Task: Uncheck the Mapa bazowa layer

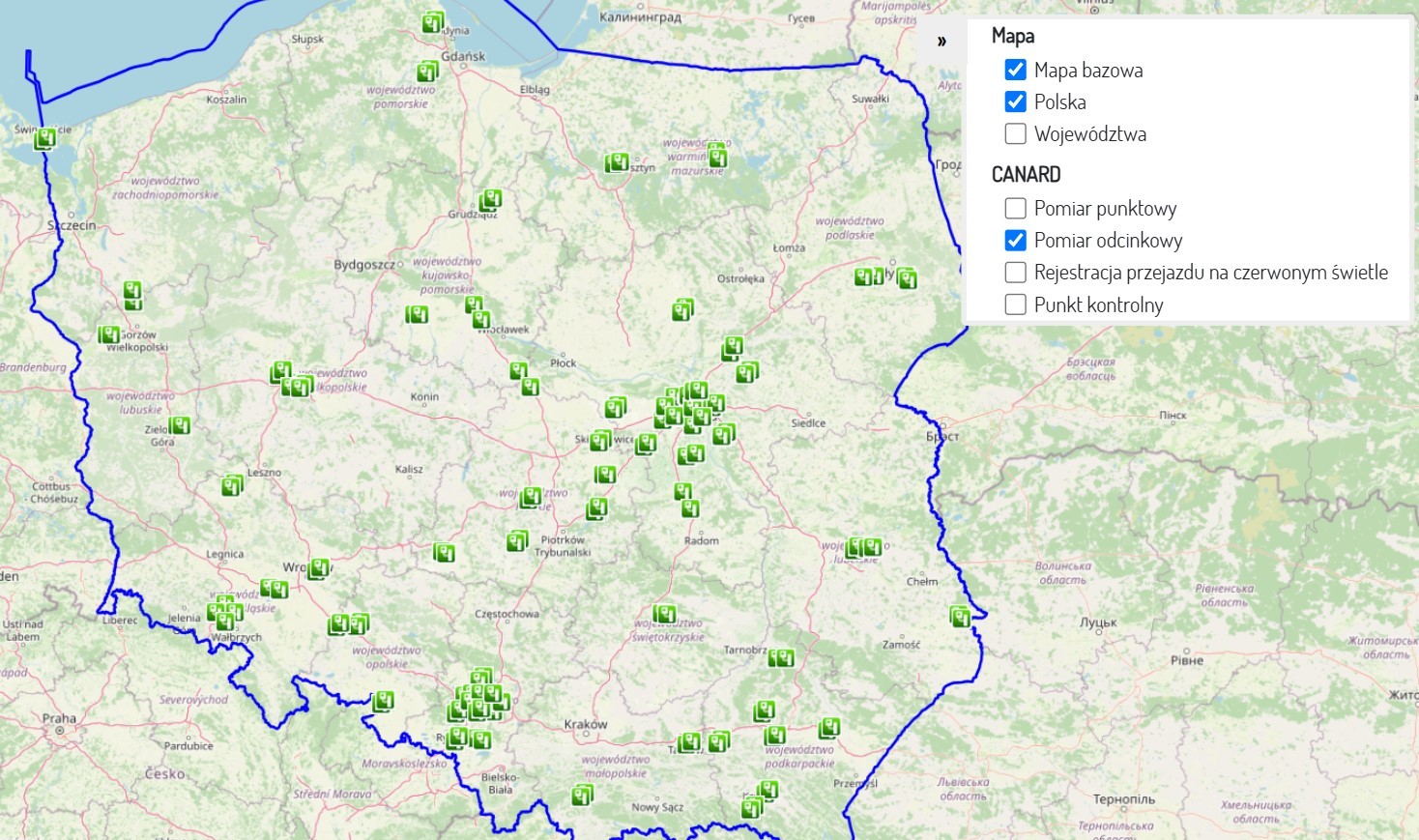Action: [1015, 70]
